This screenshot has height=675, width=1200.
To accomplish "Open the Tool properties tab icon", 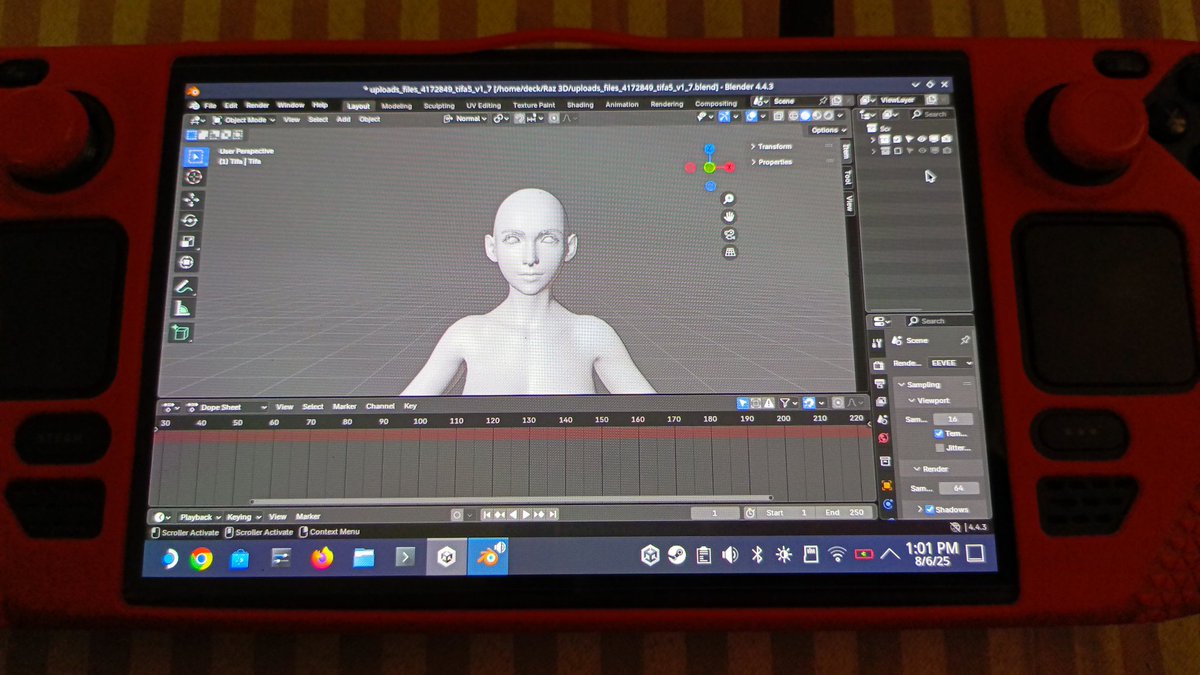I will (x=877, y=343).
